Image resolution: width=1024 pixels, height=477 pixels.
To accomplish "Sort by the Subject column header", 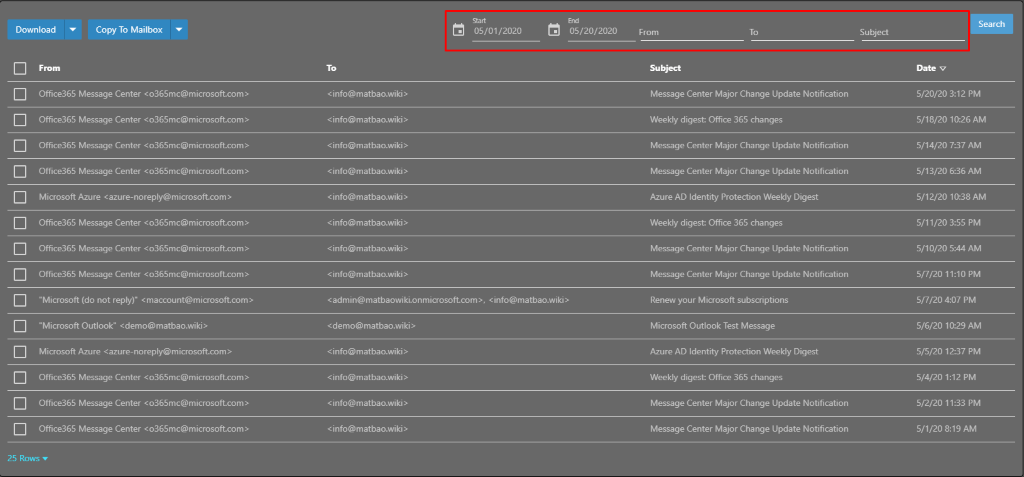I will tap(665, 68).
